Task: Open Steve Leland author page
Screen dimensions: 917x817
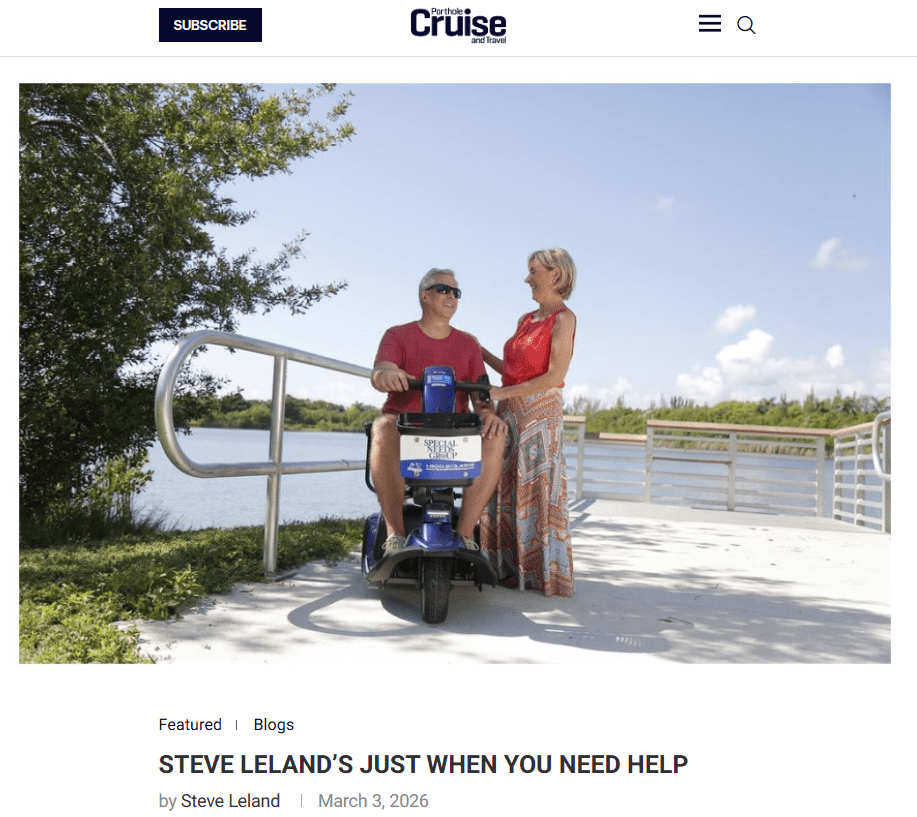Action: coord(230,801)
